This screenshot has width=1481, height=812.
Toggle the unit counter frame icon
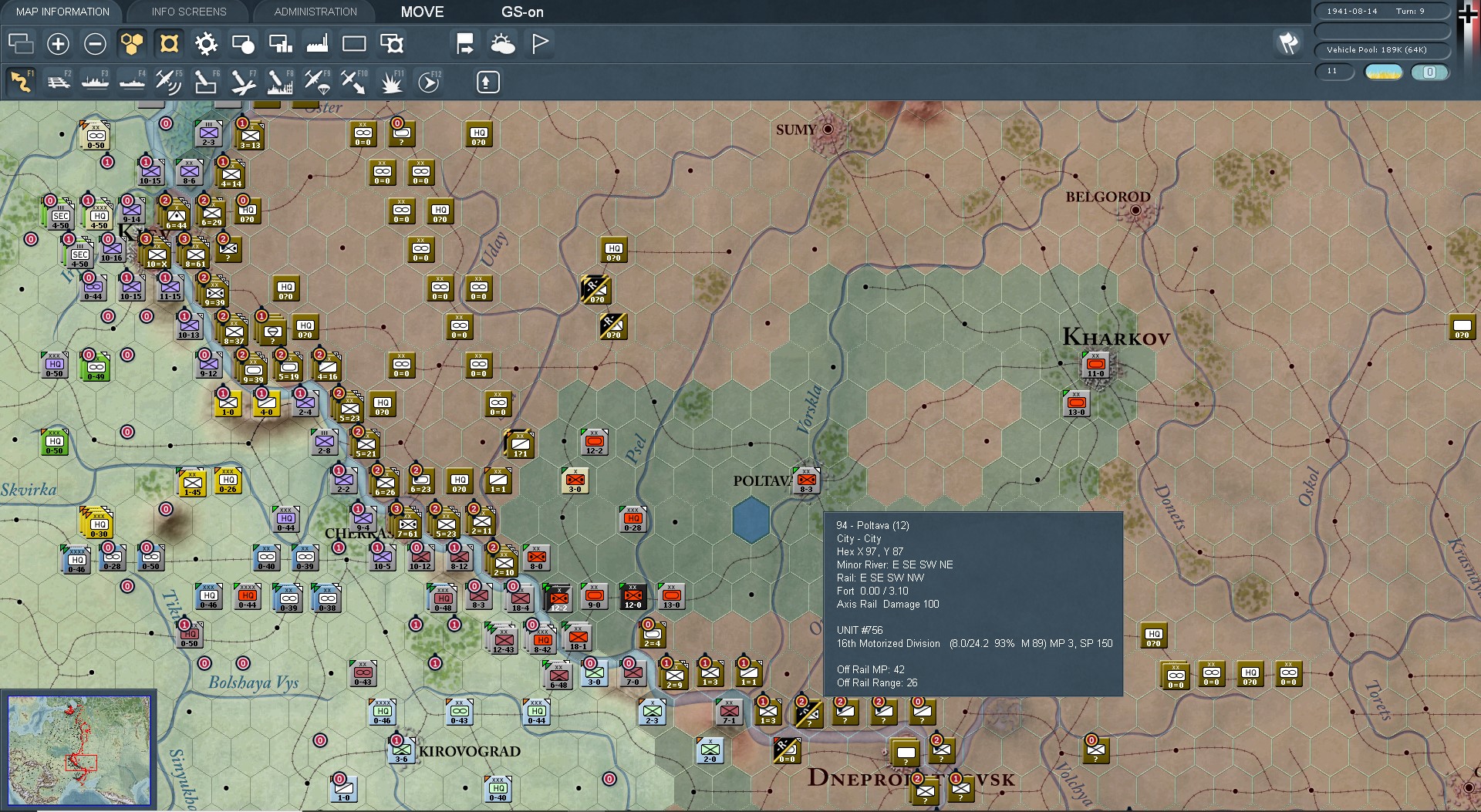point(169,44)
